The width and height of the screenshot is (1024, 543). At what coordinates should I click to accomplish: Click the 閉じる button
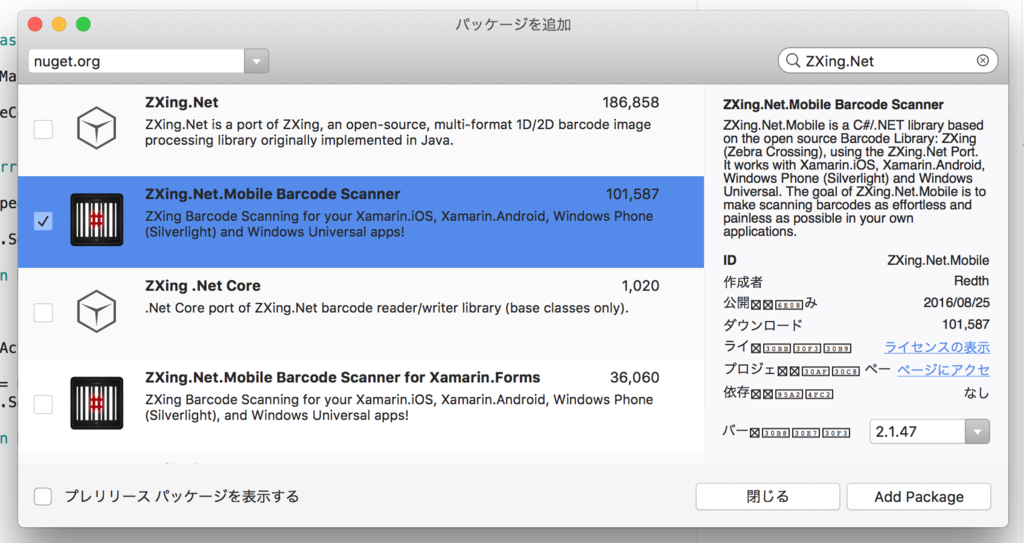(x=767, y=497)
